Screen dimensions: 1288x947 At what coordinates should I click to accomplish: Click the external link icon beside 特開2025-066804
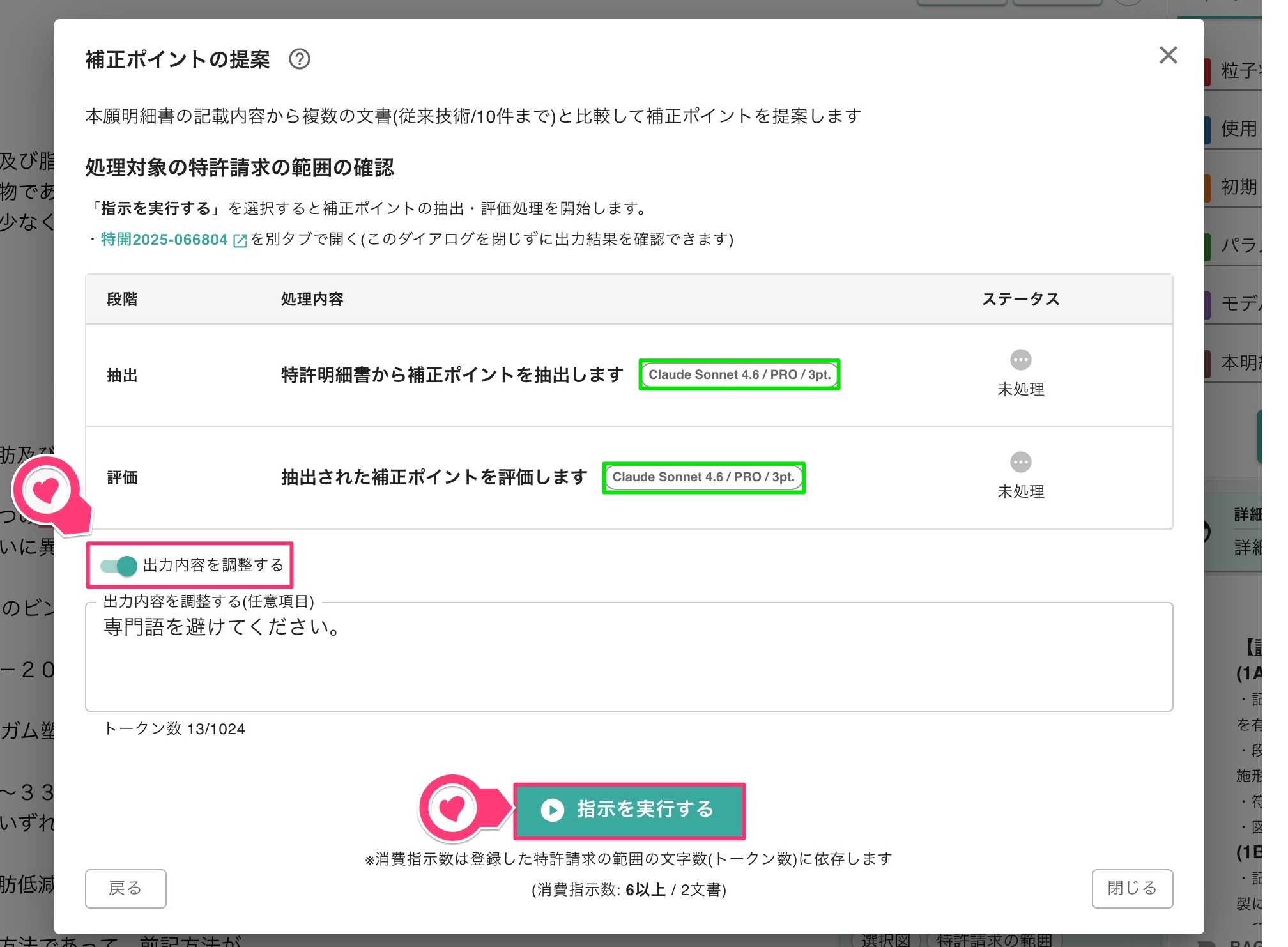click(x=240, y=240)
